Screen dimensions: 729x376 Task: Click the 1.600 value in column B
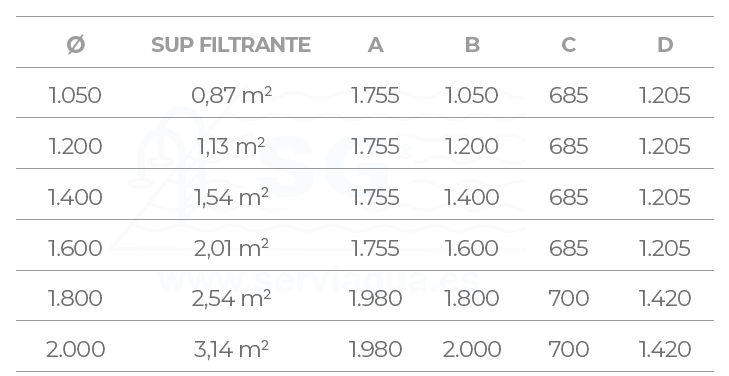click(472, 248)
